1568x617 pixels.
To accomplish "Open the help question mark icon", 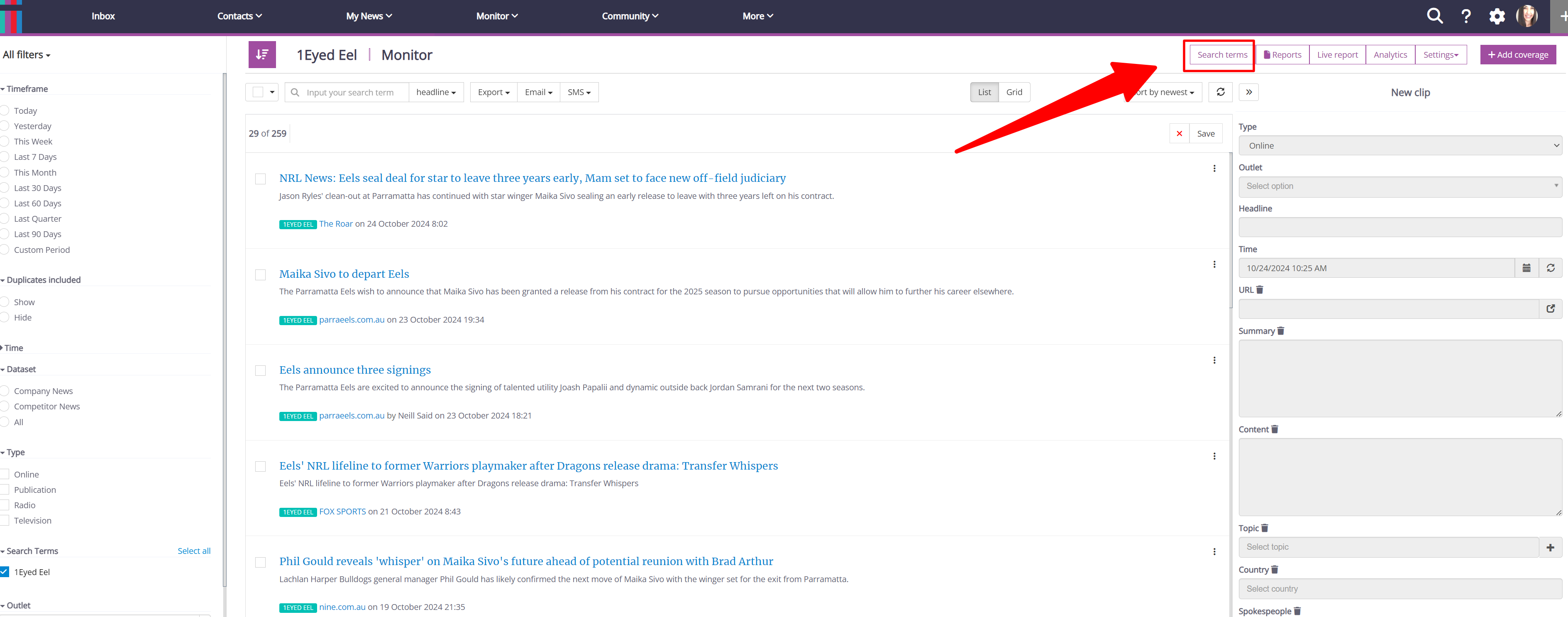I will [x=1466, y=17].
